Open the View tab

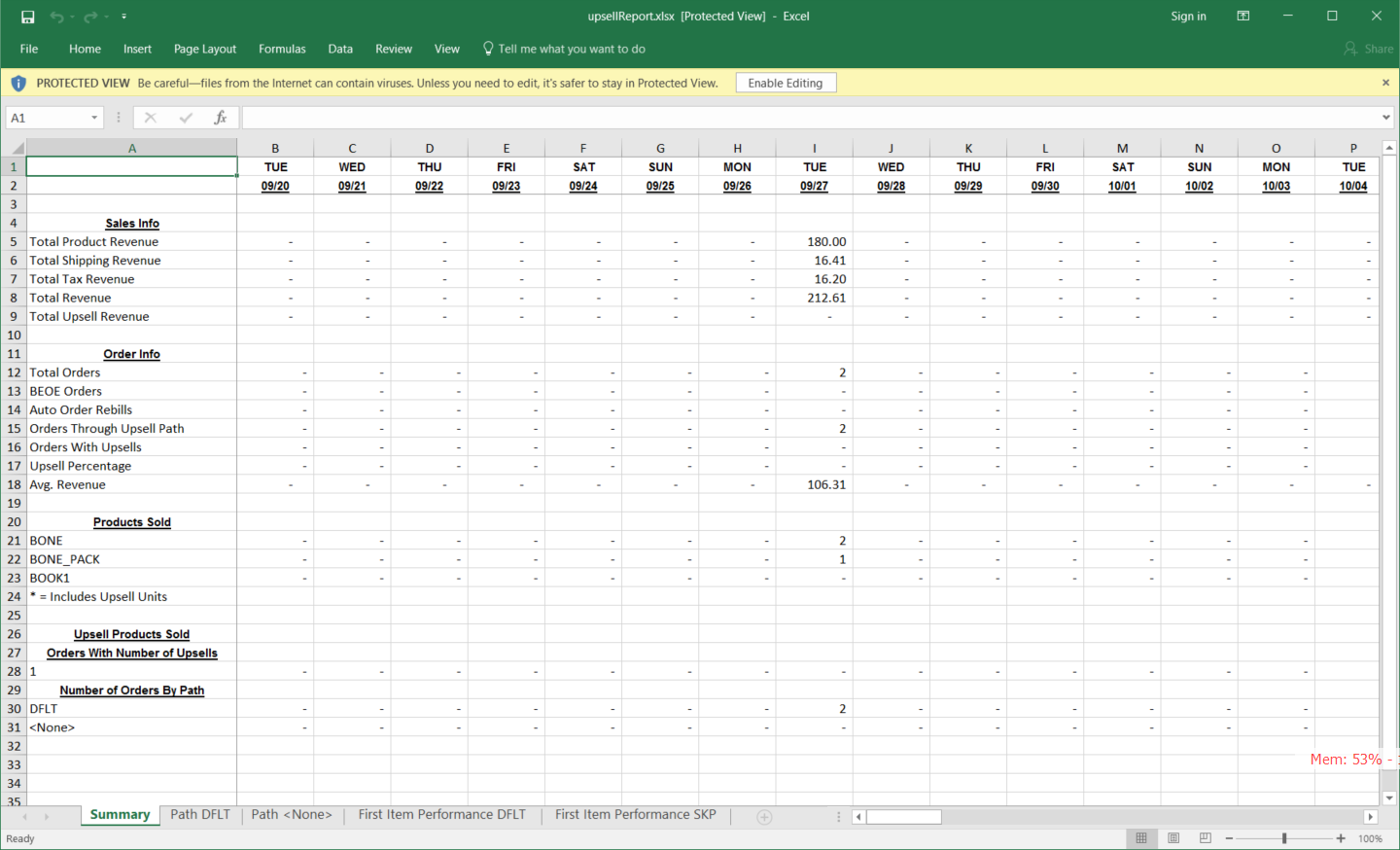447,49
